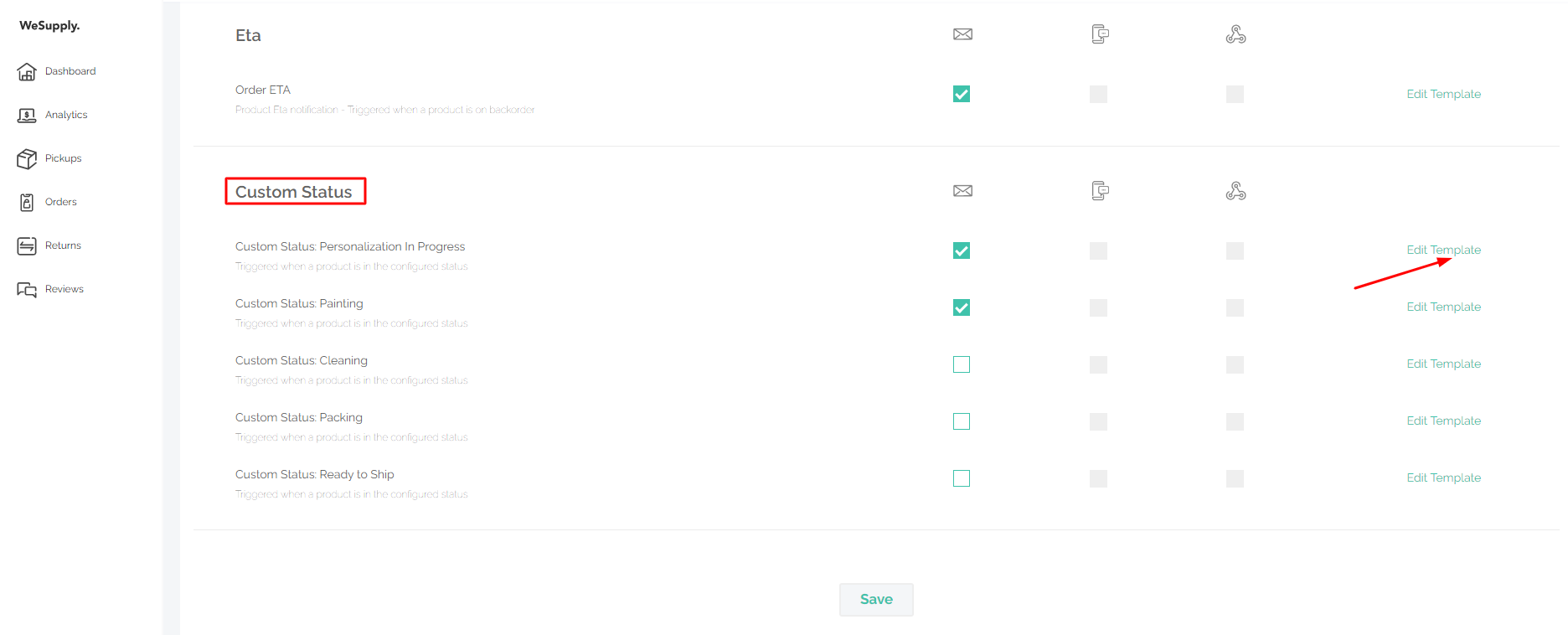Edit Template for Order ETA
1568x635 pixels.
(x=1443, y=94)
